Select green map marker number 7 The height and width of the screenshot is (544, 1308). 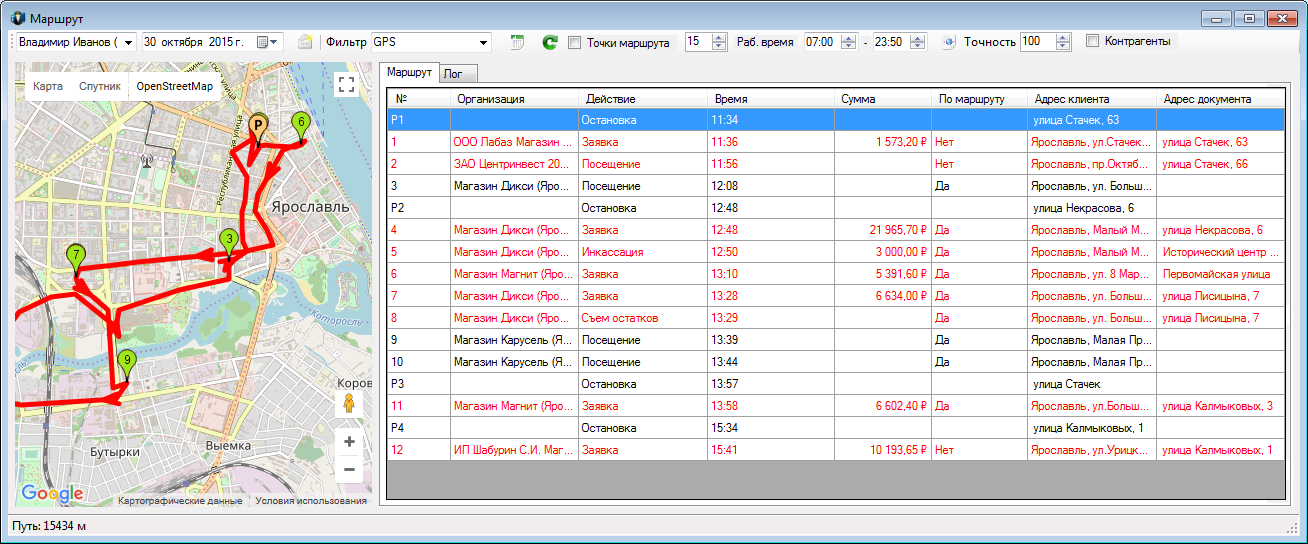[75, 259]
